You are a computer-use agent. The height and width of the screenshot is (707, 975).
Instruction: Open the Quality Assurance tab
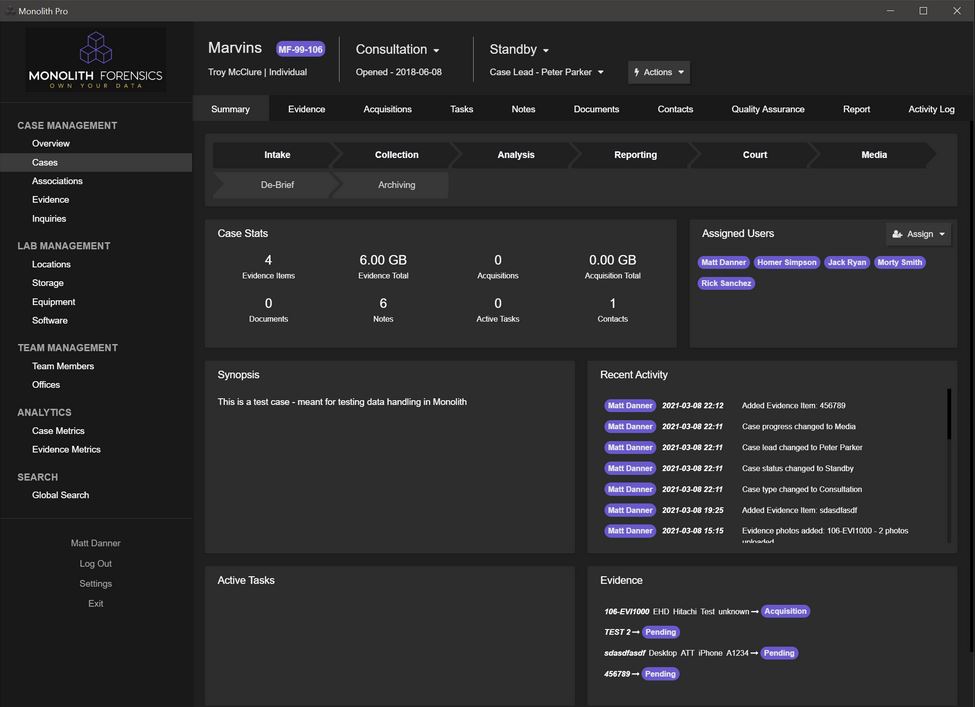(x=768, y=109)
